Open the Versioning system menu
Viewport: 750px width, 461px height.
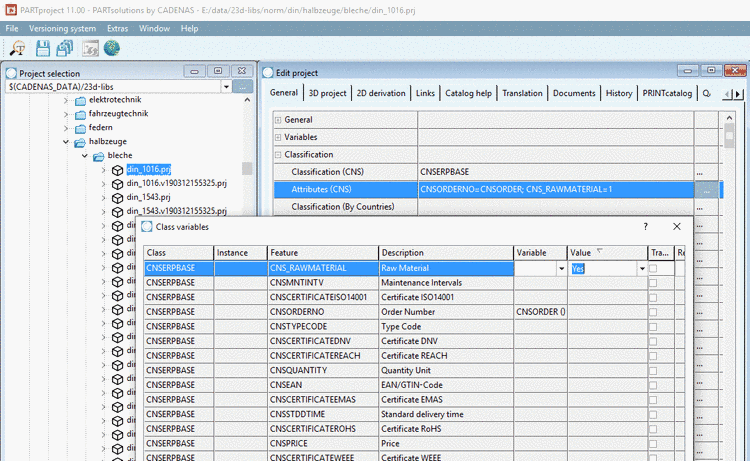[x=62, y=28]
